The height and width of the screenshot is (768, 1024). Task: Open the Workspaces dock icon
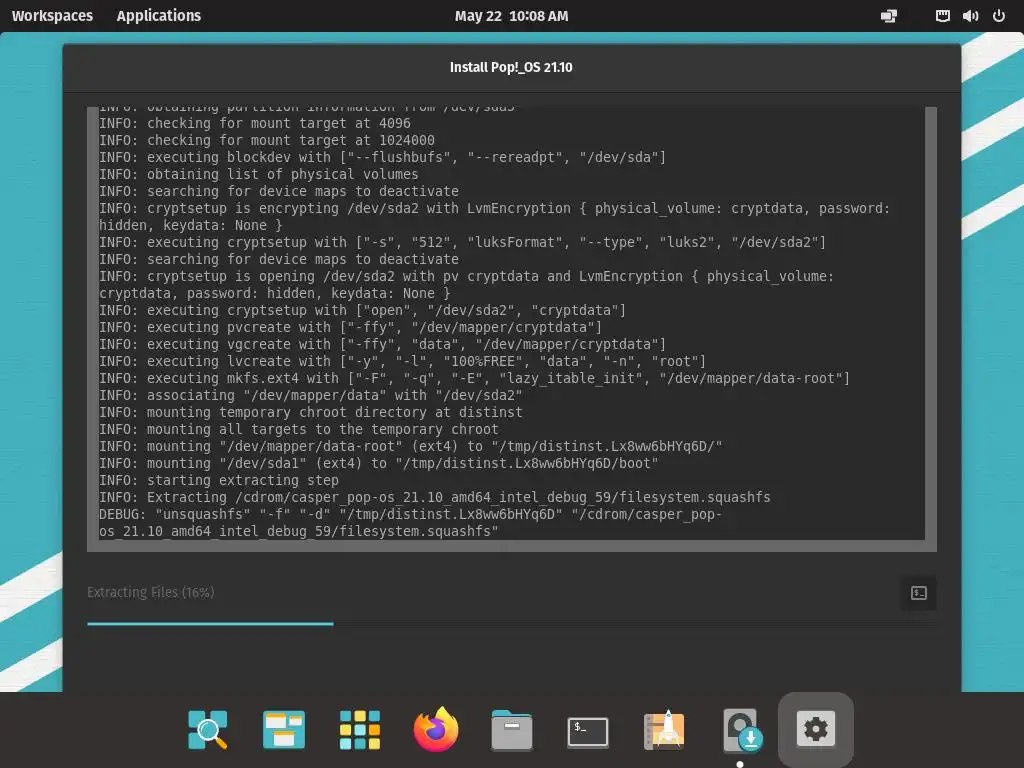pos(283,729)
